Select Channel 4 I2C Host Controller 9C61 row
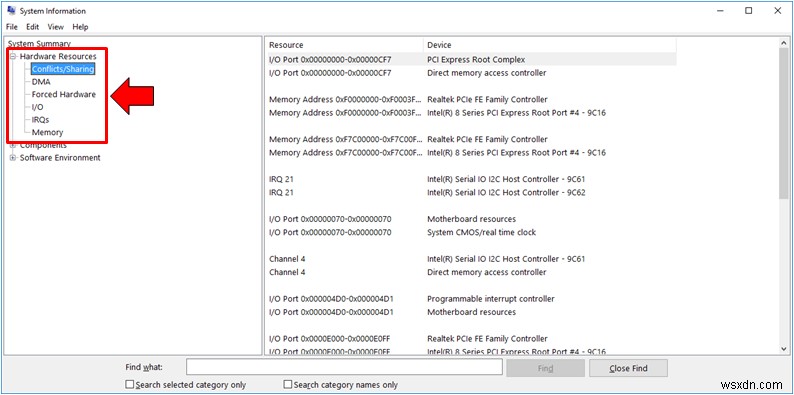This screenshot has width=794, height=395. 471,259
